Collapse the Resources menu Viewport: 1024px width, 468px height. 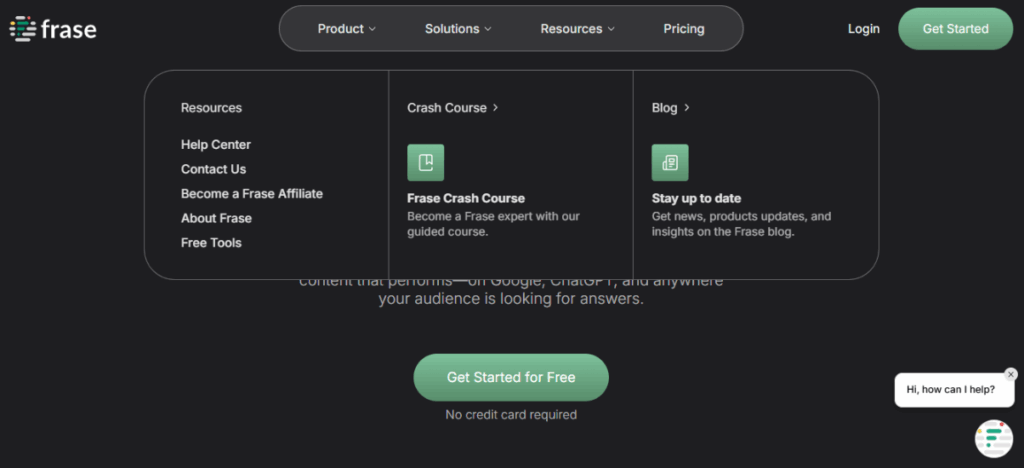click(577, 29)
